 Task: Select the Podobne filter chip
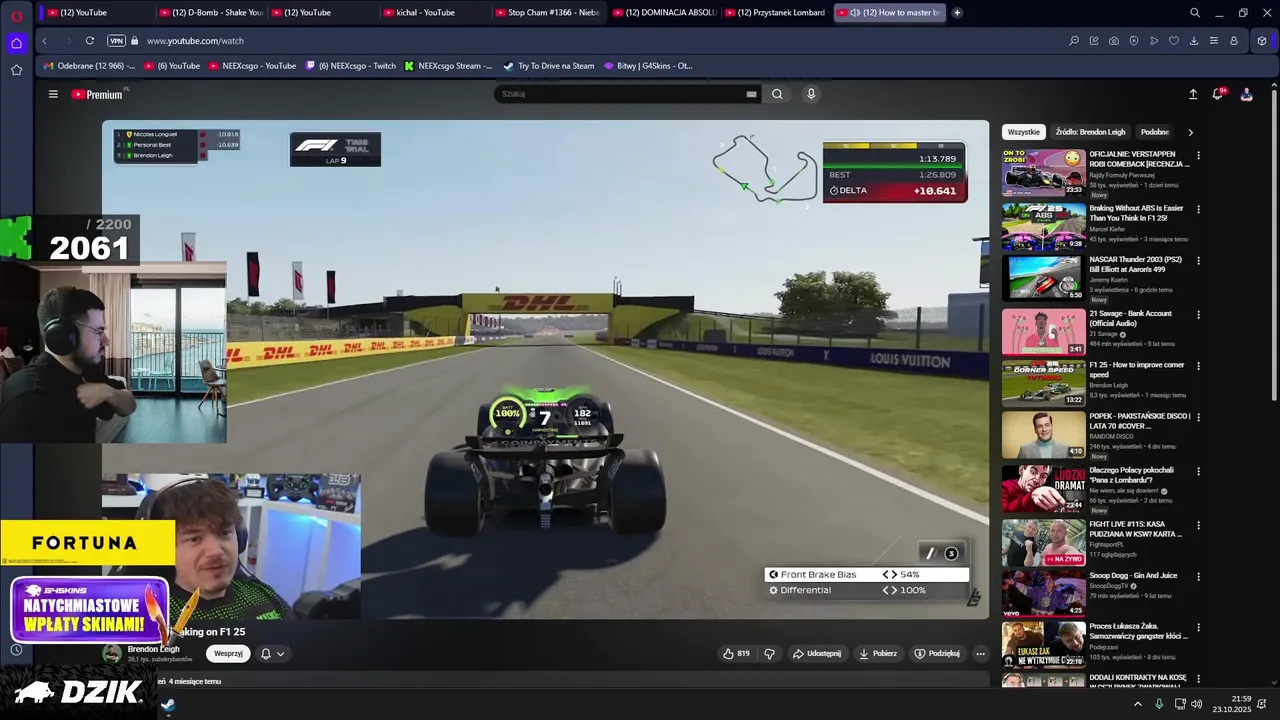(1155, 132)
